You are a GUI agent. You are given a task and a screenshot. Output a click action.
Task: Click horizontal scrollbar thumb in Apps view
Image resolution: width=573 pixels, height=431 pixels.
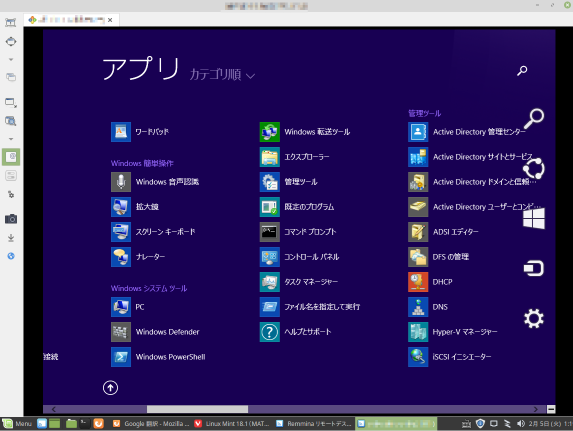(x=197, y=409)
